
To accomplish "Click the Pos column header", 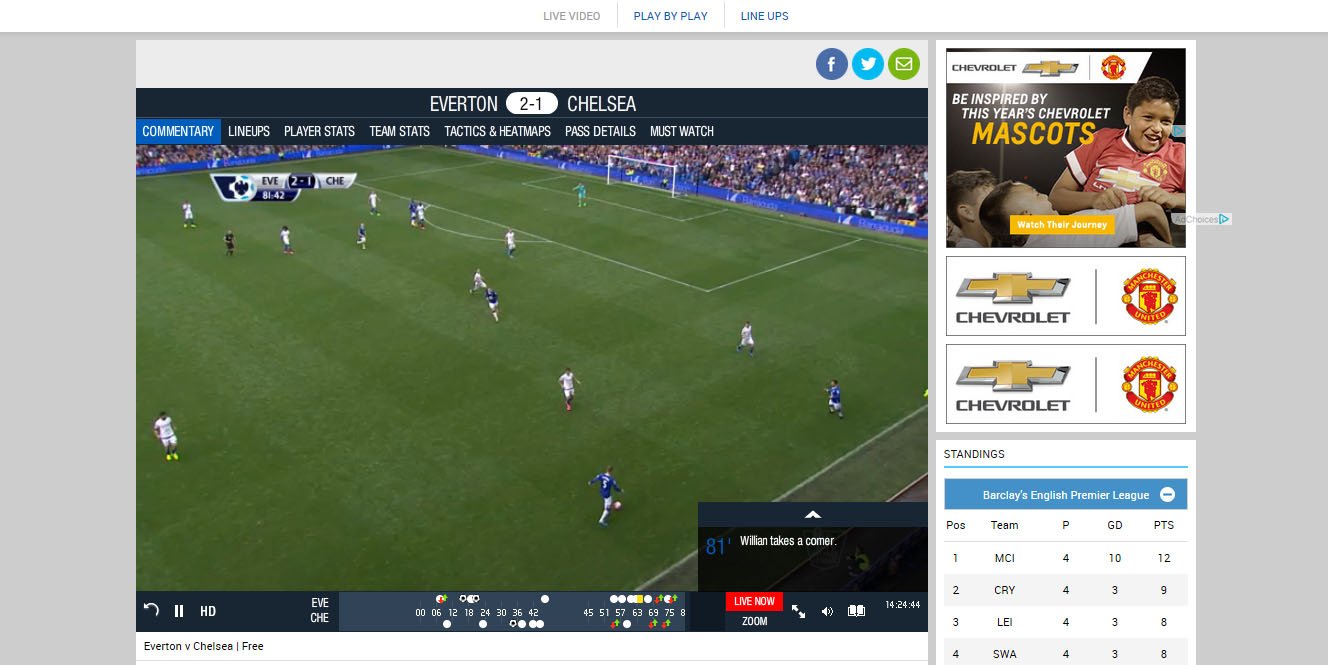I will pyautogui.click(x=956, y=525).
